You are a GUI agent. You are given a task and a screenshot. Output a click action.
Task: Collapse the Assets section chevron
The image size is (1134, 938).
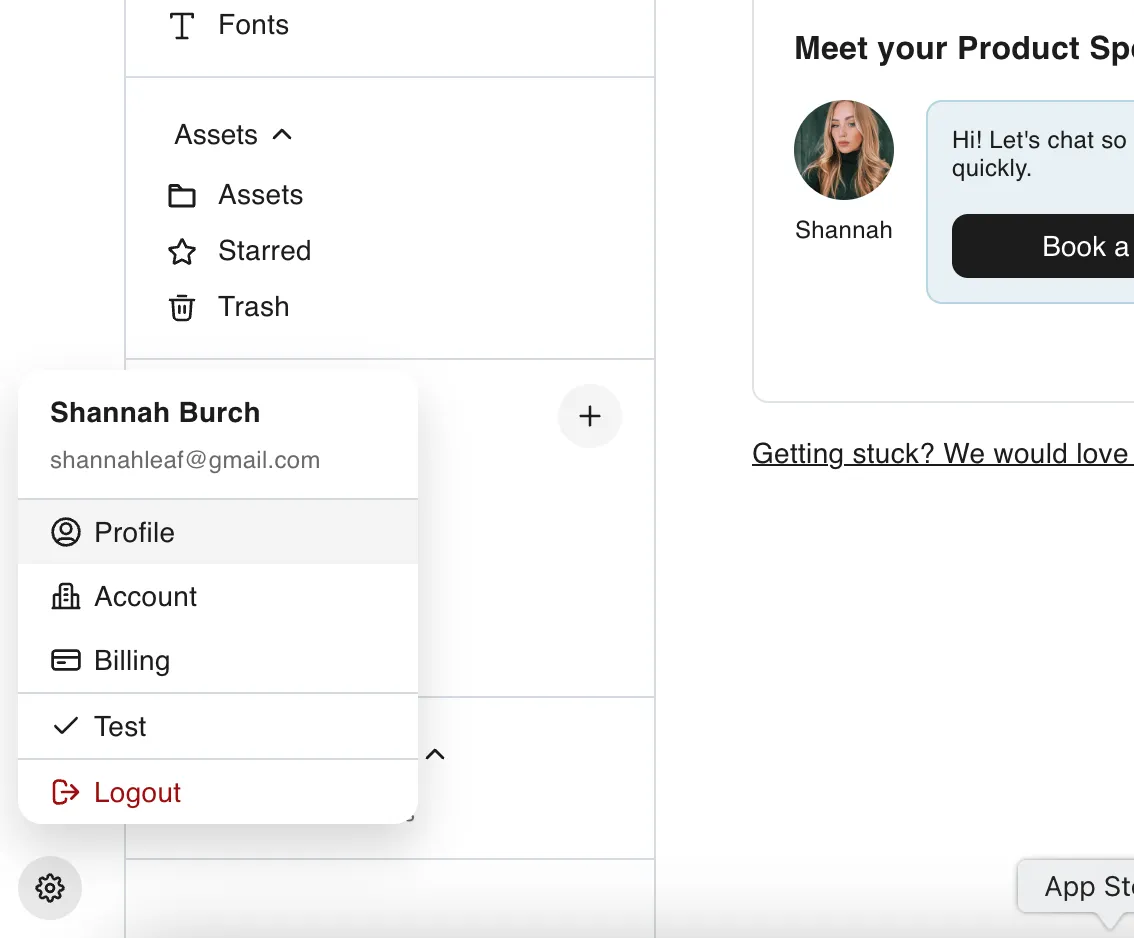pos(282,135)
